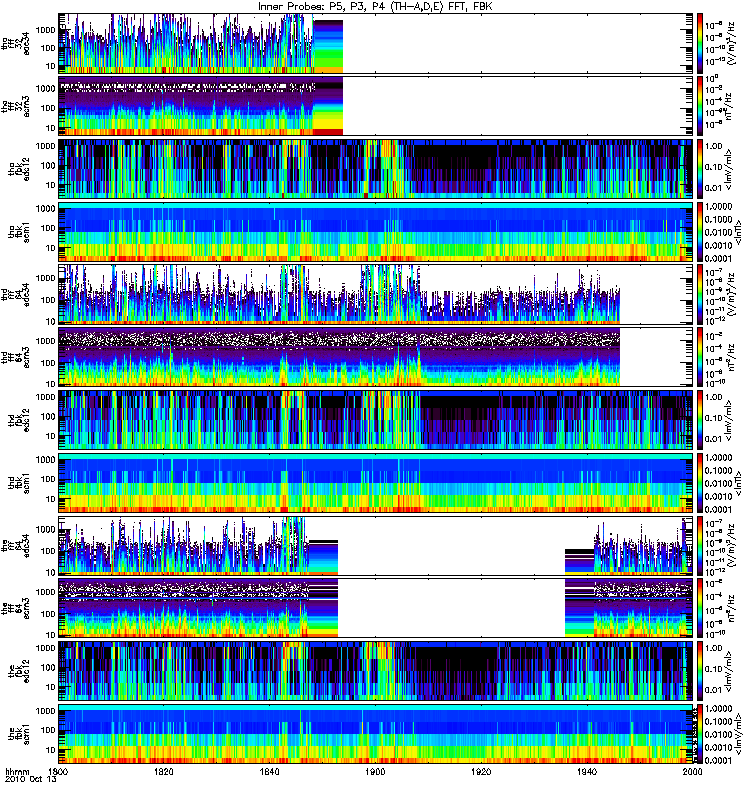The width and height of the screenshot is (750, 800).
Task: Click the tha fff 32 scm3 spectrogram panel
Action: [376, 106]
